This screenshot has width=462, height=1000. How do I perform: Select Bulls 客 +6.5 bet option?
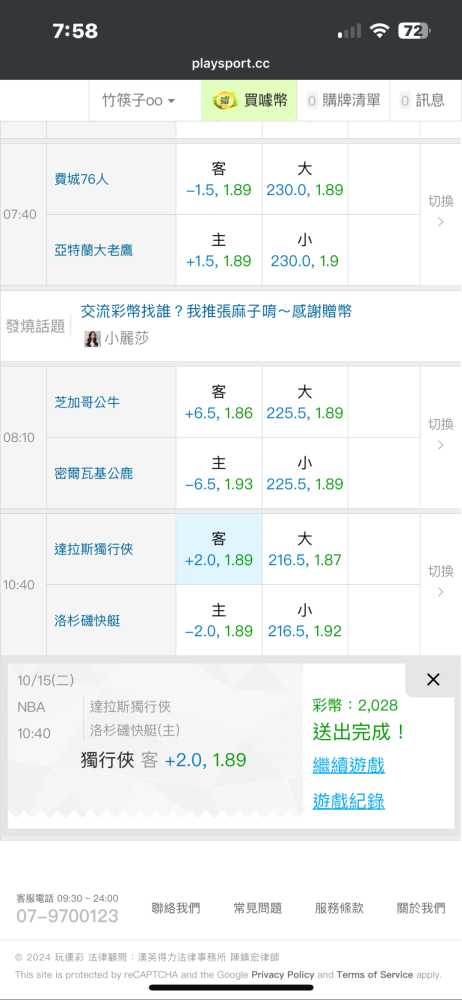point(219,402)
